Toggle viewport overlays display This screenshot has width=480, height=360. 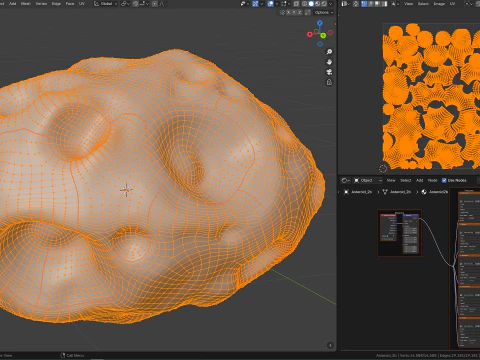point(270,4)
